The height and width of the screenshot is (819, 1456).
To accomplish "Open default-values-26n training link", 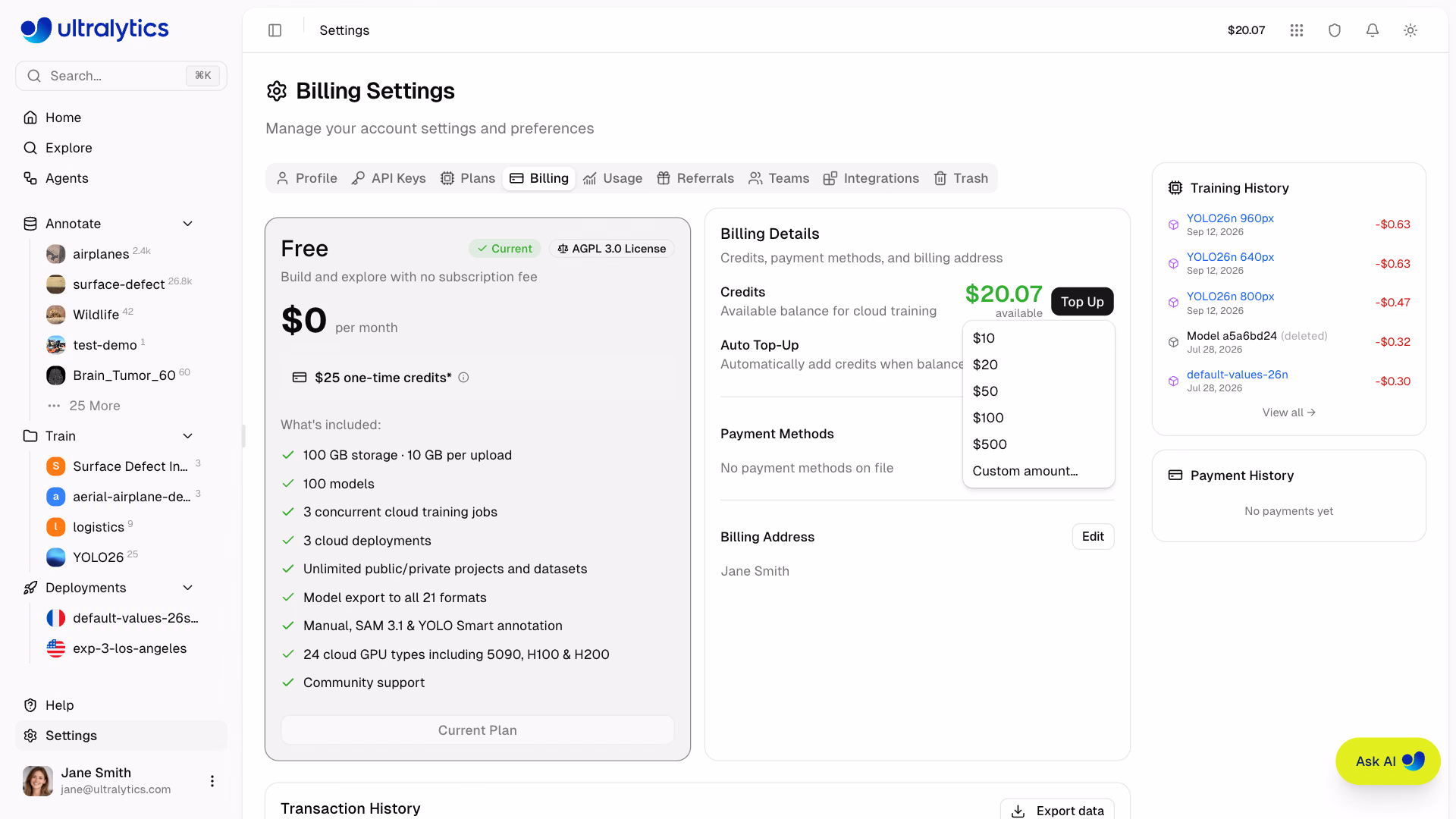I will coord(1237,375).
